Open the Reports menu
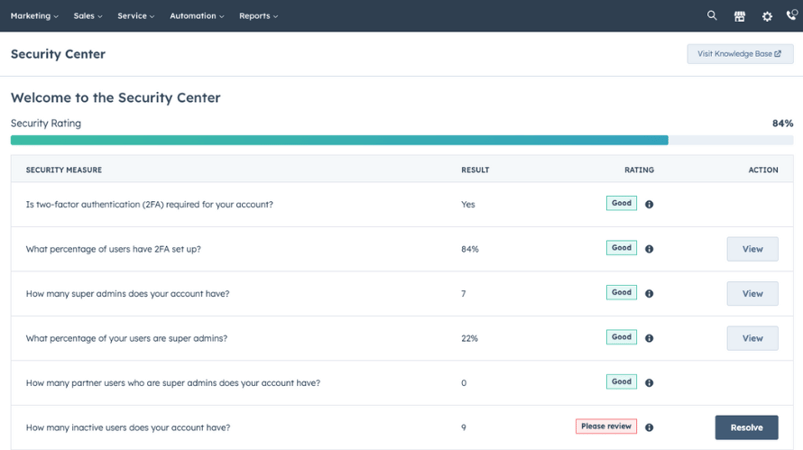 (x=258, y=16)
